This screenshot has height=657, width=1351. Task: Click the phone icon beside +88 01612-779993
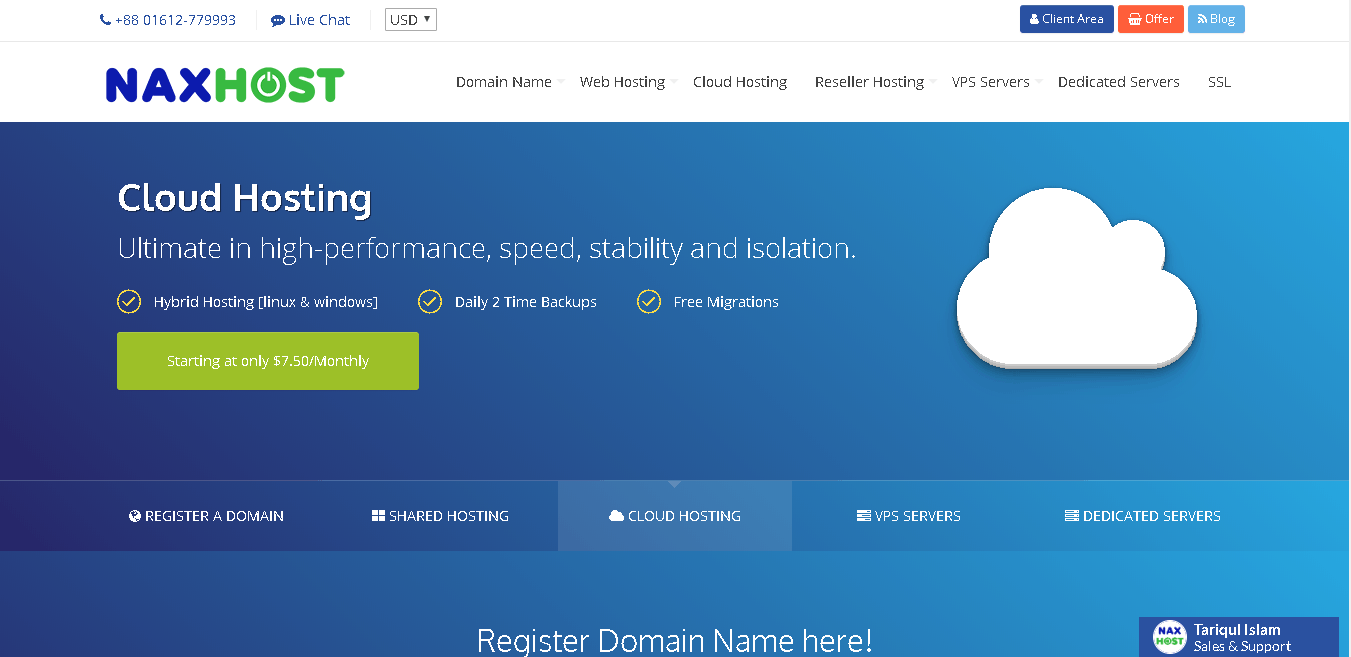pyautogui.click(x=105, y=20)
